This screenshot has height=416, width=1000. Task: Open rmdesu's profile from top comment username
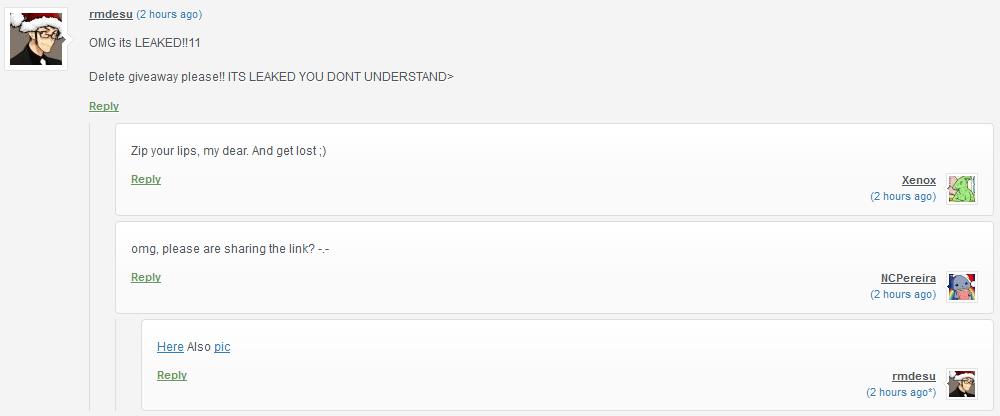point(110,14)
